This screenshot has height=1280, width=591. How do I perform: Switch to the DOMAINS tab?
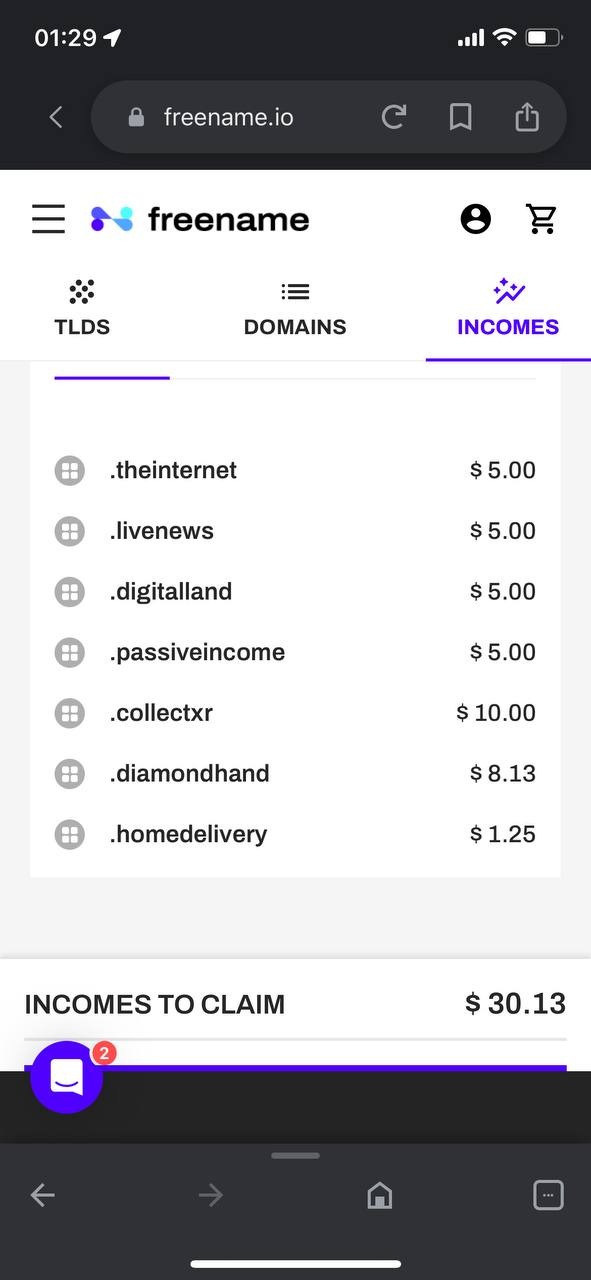(x=295, y=308)
